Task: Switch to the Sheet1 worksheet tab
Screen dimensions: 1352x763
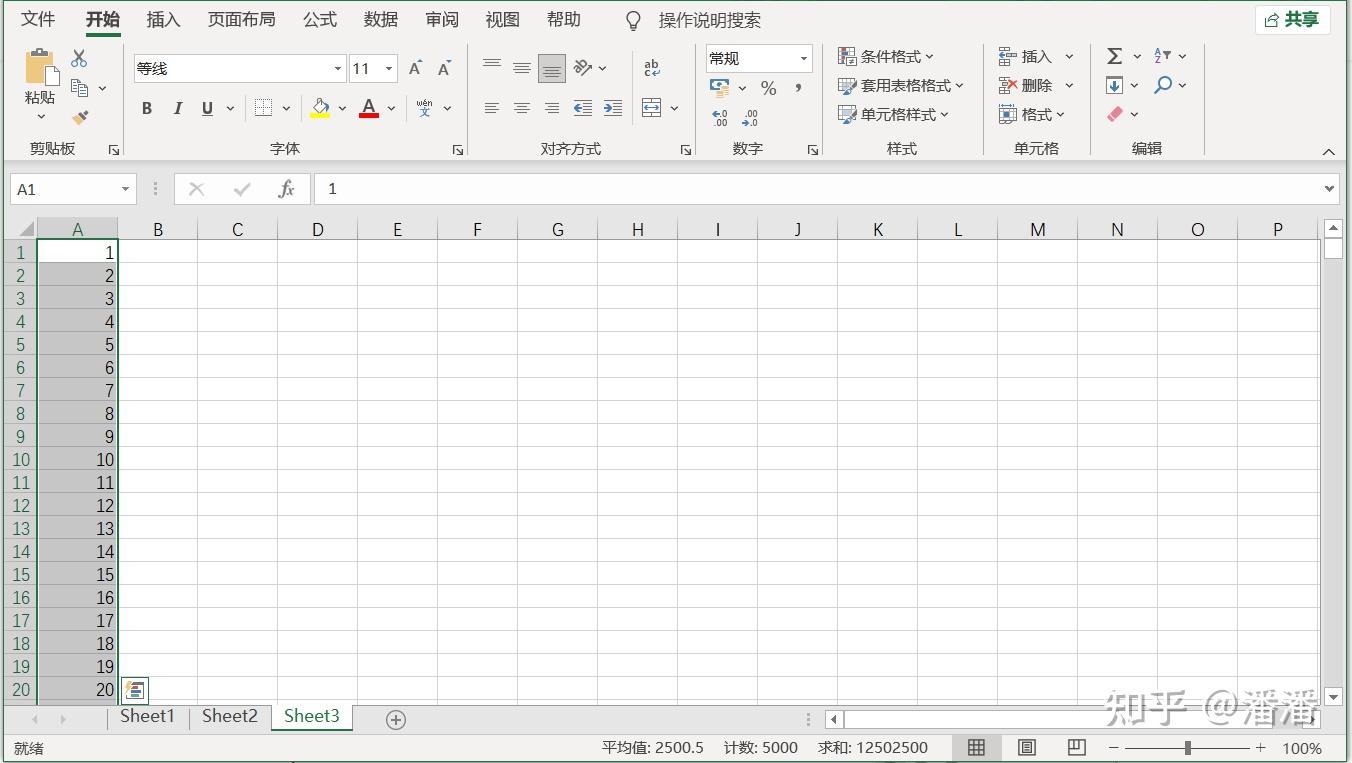Action: 147,716
